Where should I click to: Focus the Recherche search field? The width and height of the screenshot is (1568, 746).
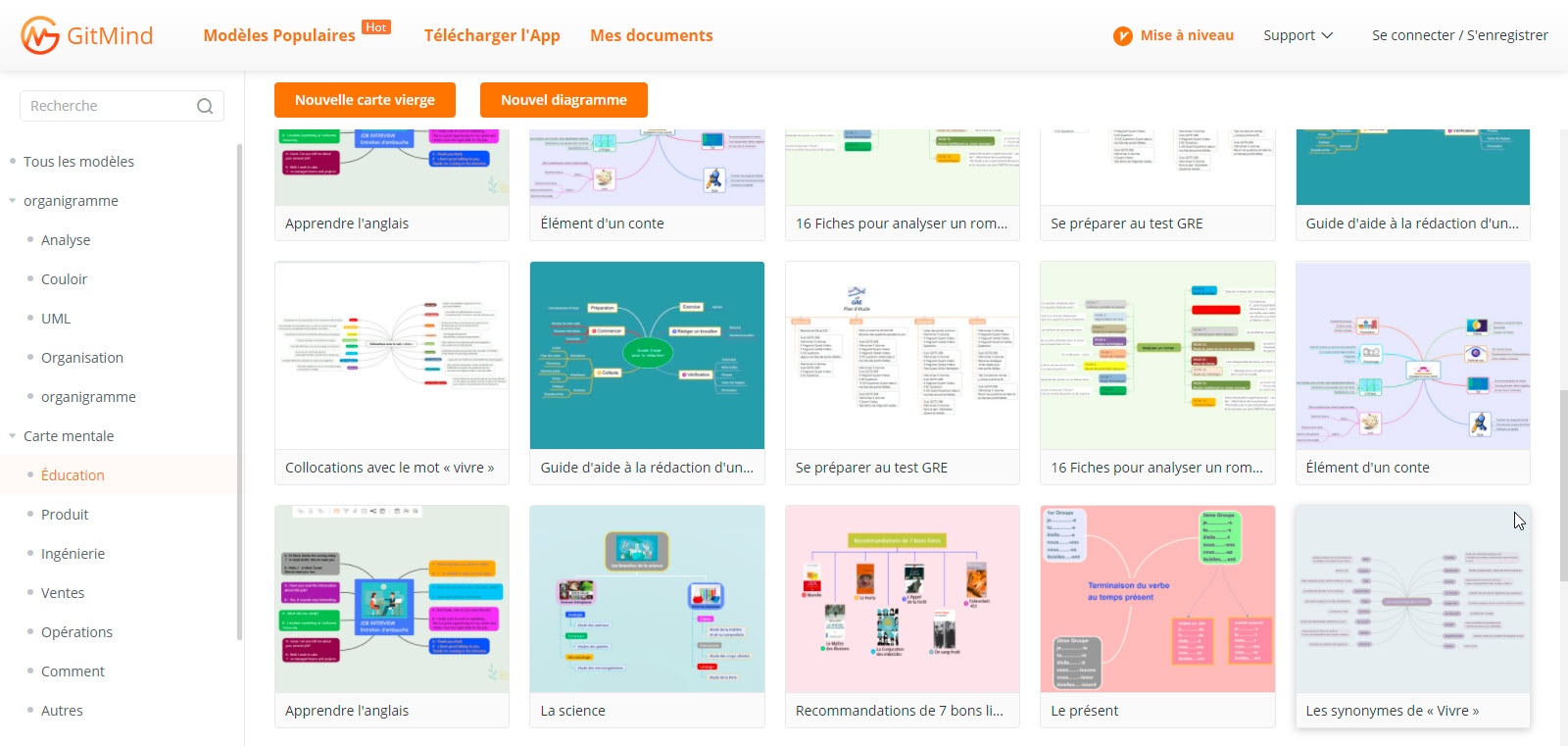tap(108, 106)
